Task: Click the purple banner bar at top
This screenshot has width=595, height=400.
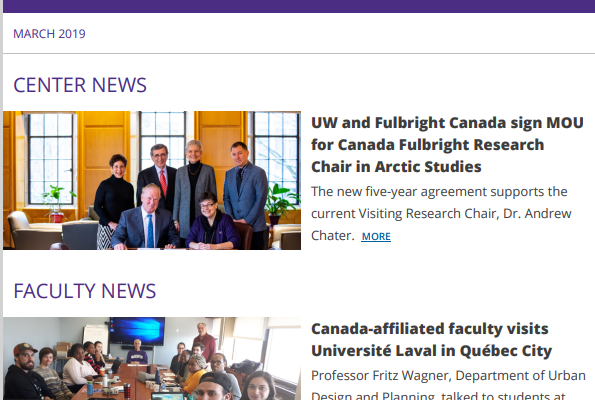Action: pos(299,6)
